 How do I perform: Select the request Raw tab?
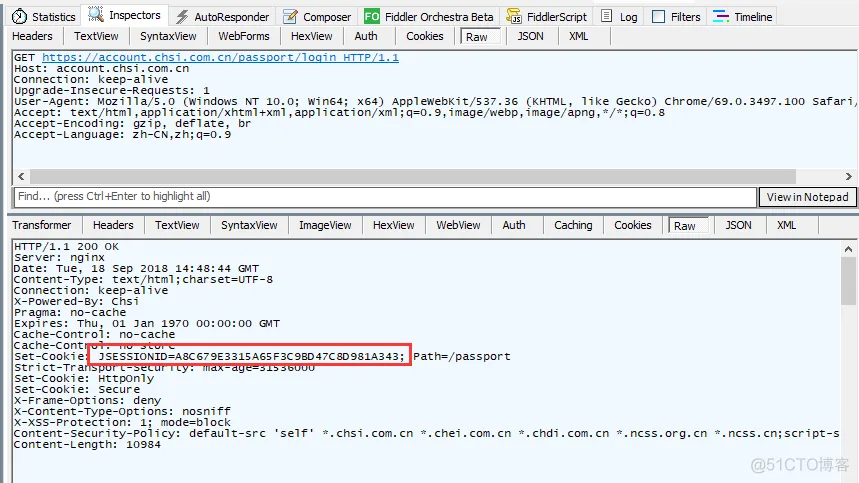(x=480, y=37)
